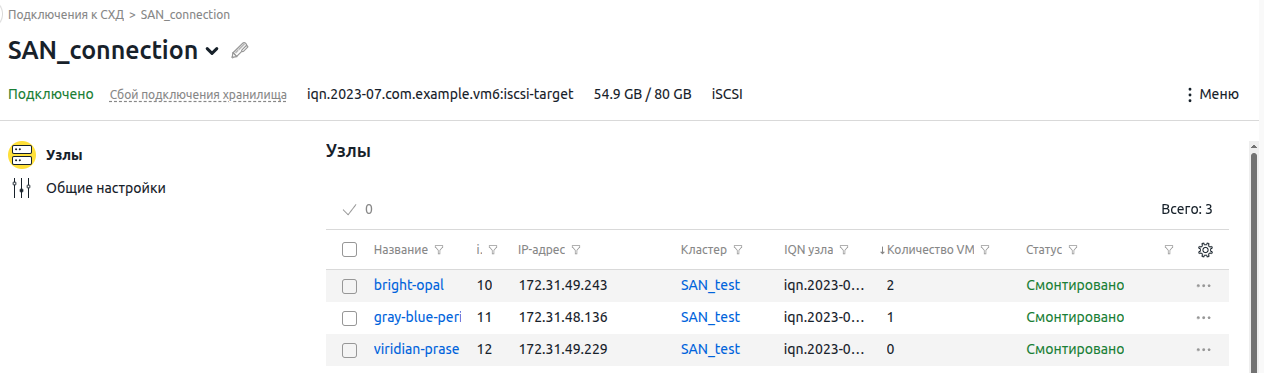
Task: Click the pencil edit icon next to SAN_connection
Action: (x=239, y=50)
